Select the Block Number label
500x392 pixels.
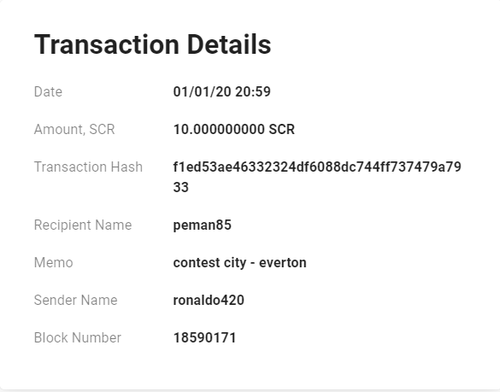coord(77,338)
